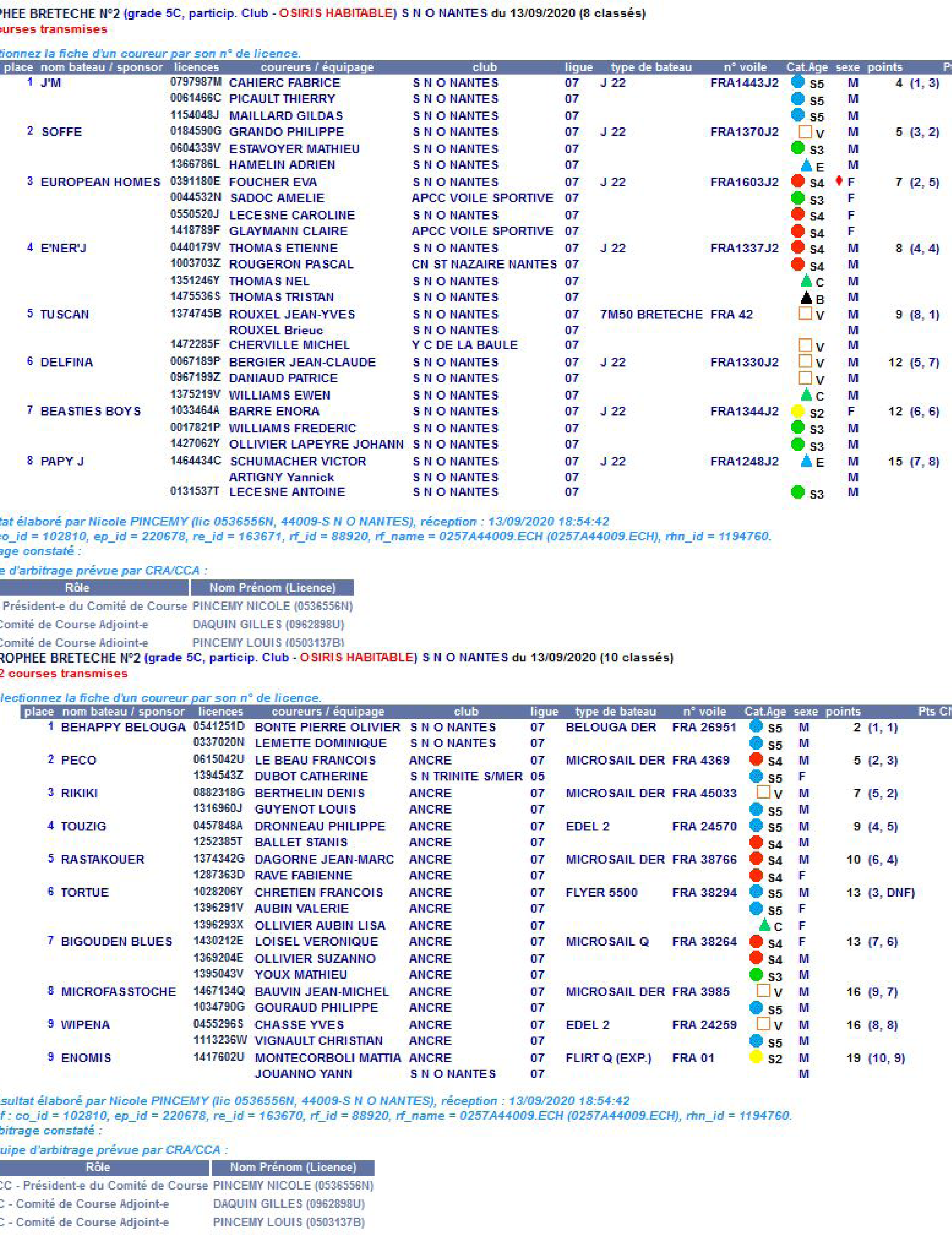Click the red S4 icon for RAVE FABIENNE
Viewport: 952px width, 1235px height.
(x=756, y=875)
